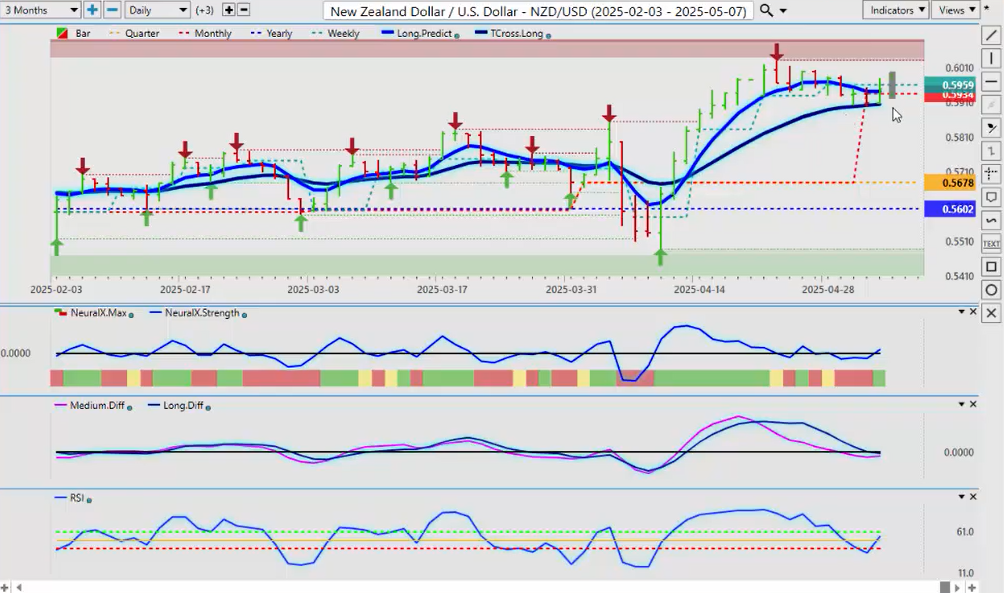The width and height of the screenshot is (1004, 593).
Task: Select the rectangle drawing tool
Action: click(991, 267)
